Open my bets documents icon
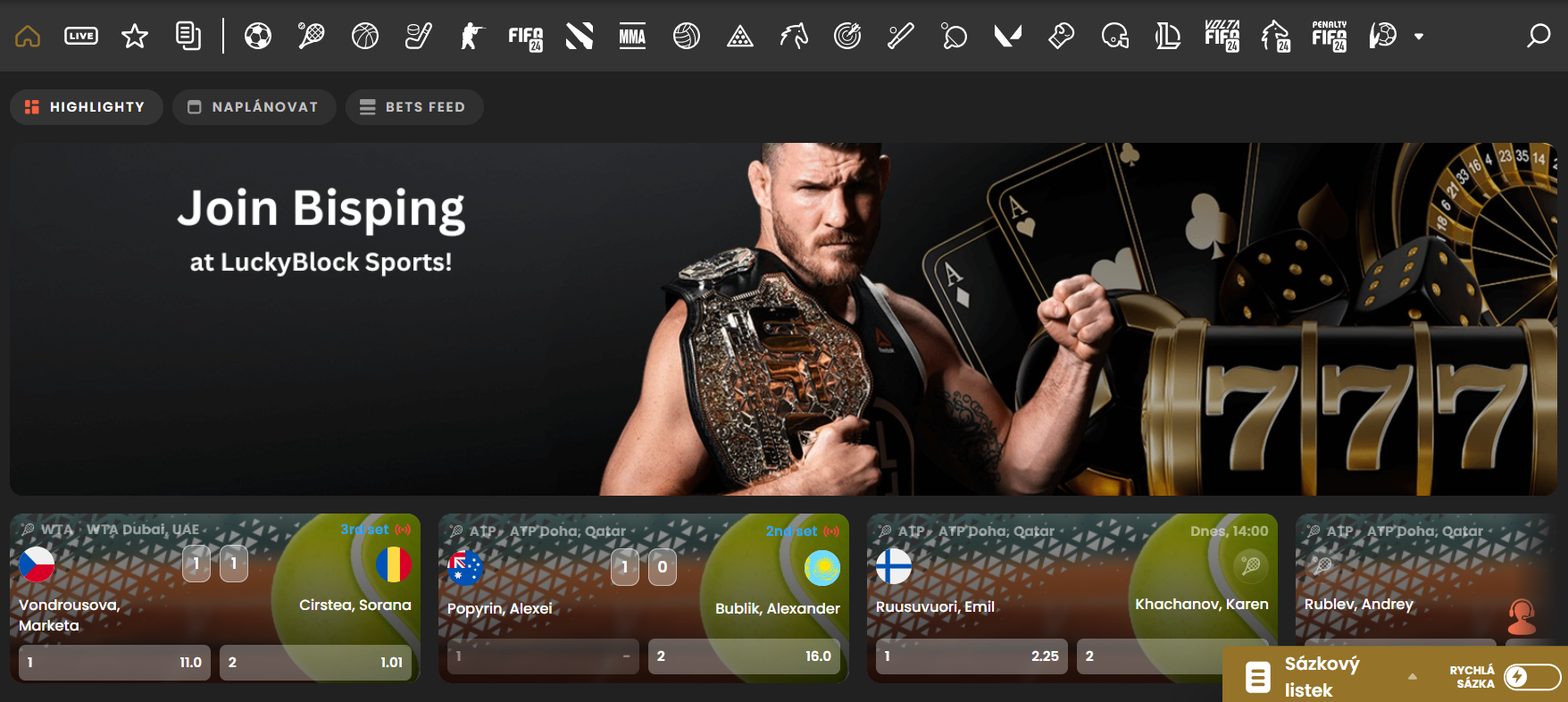The image size is (1568, 702). coord(188,36)
